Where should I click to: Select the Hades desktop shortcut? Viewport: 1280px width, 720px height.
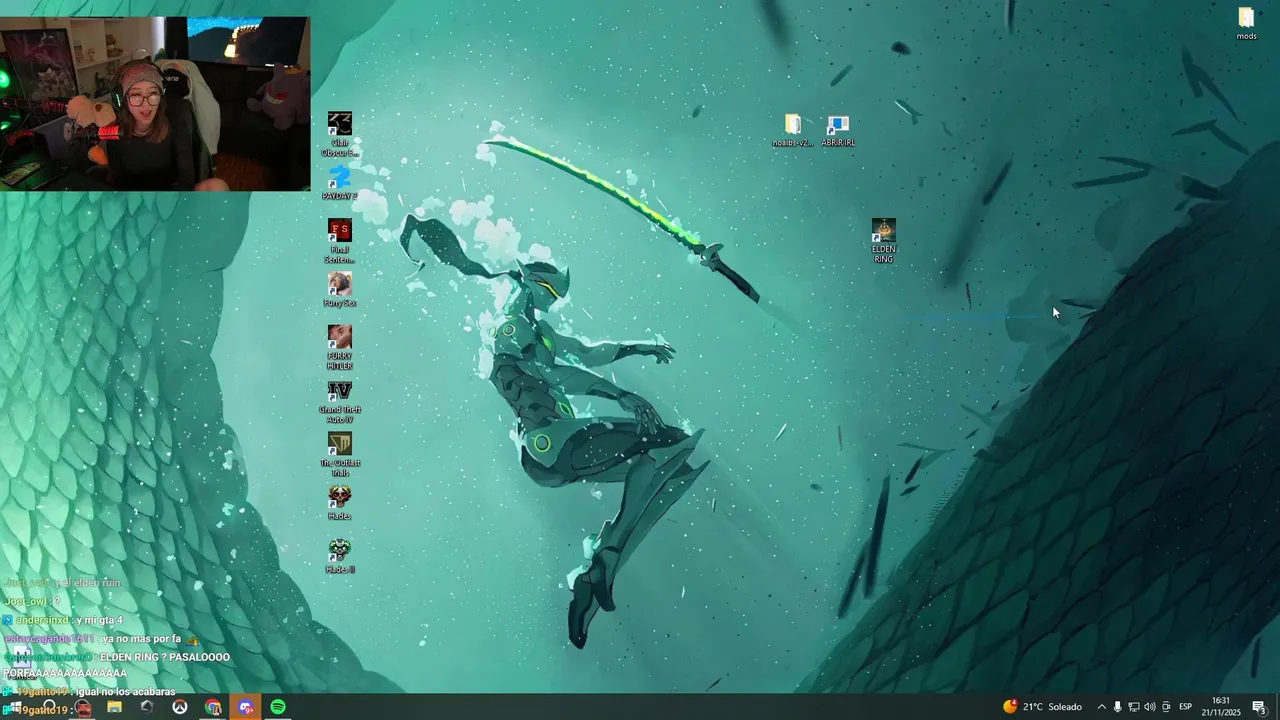click(x=340, y=503)
